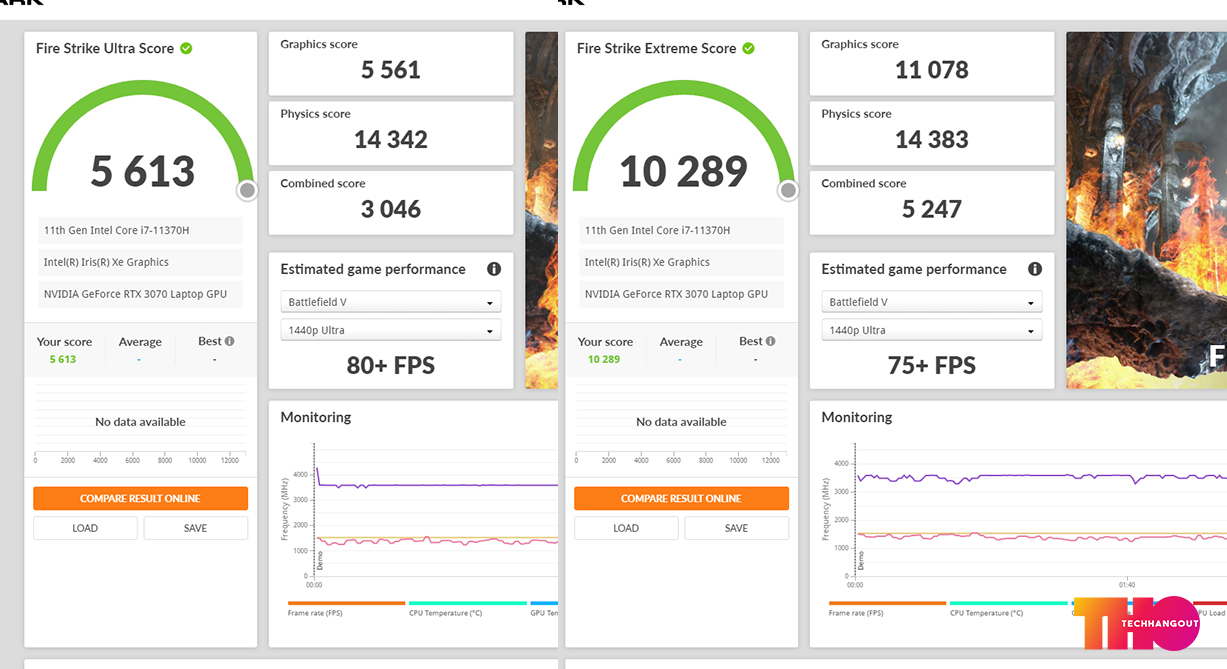
Task: Click the Average label in the Extreme panel
Action: tap(681, 342)
